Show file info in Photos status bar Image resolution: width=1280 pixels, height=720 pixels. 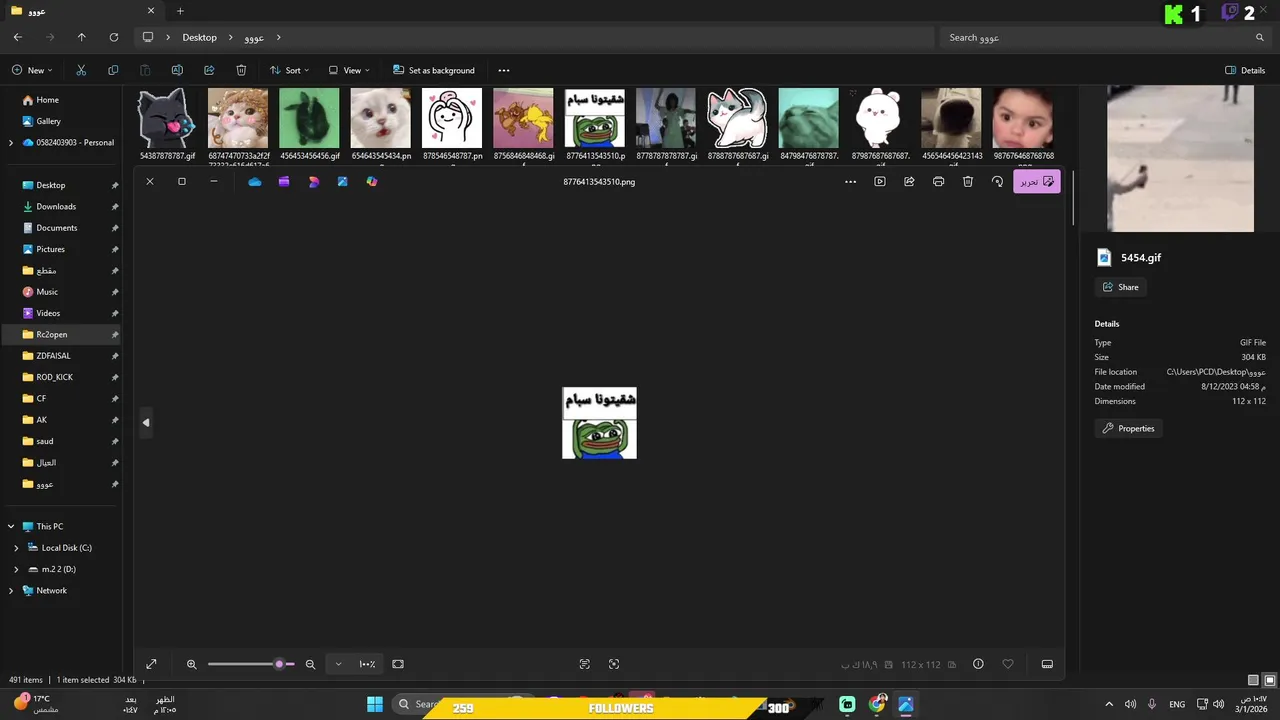coord(978,664)
